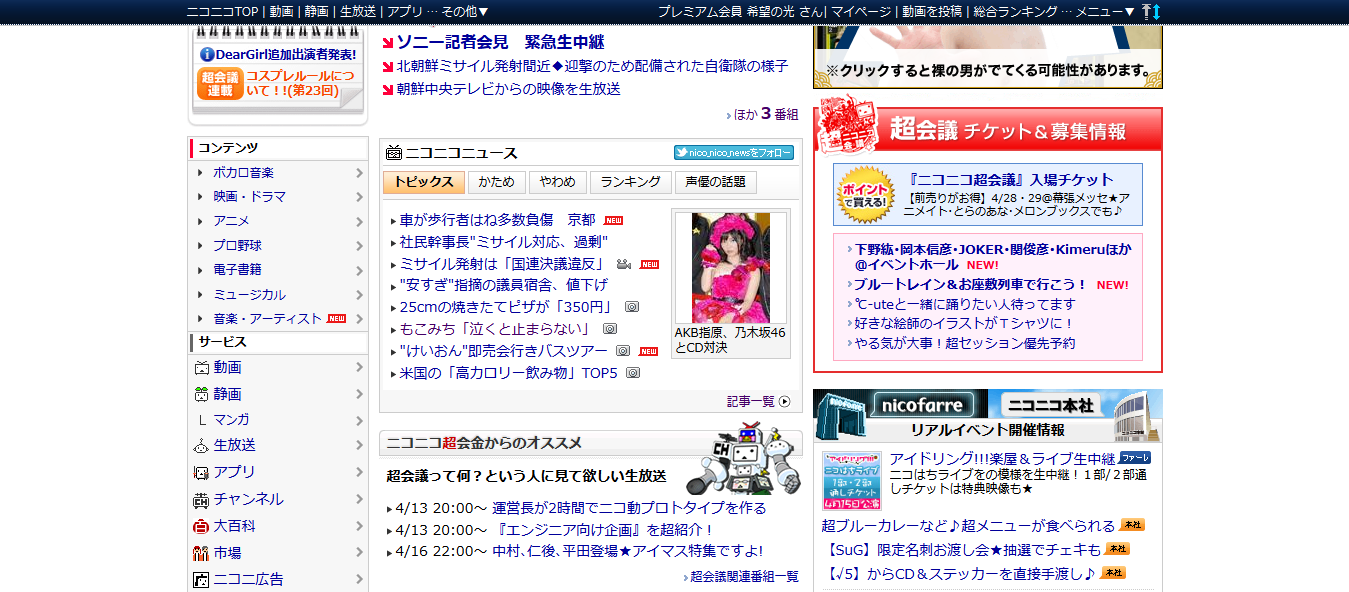
Task: Switch to the やわめ news tab
Action: coord(557,182)
